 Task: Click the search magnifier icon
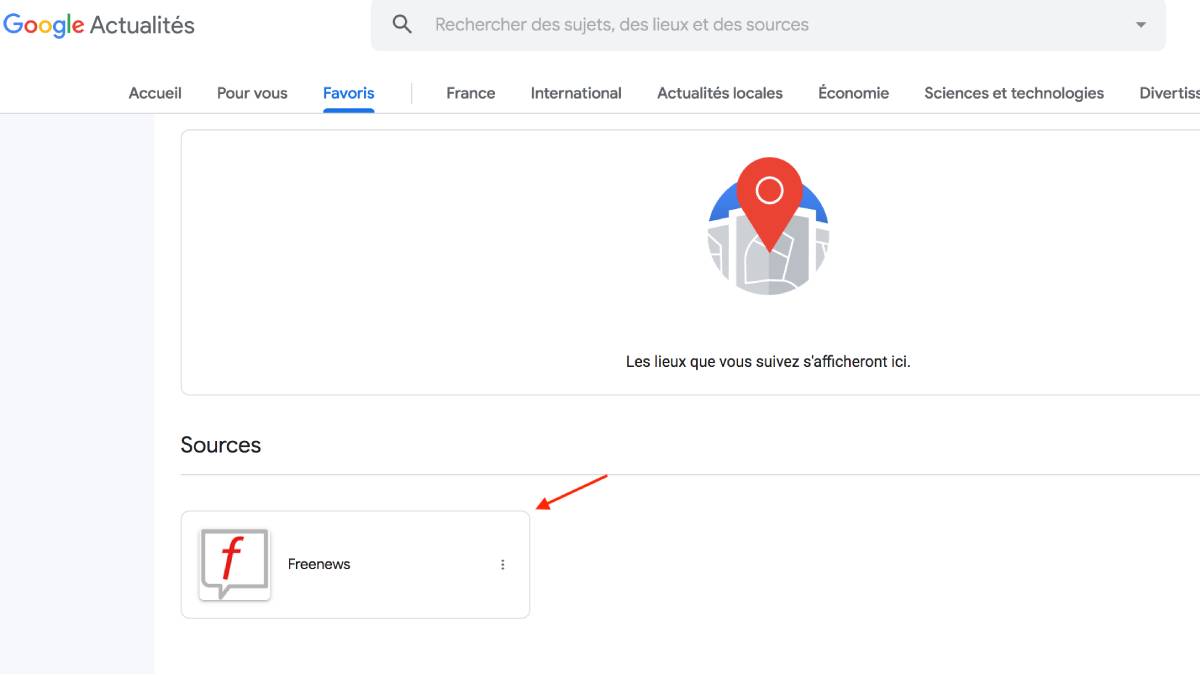pyautogui.click(x=402, y=24)
